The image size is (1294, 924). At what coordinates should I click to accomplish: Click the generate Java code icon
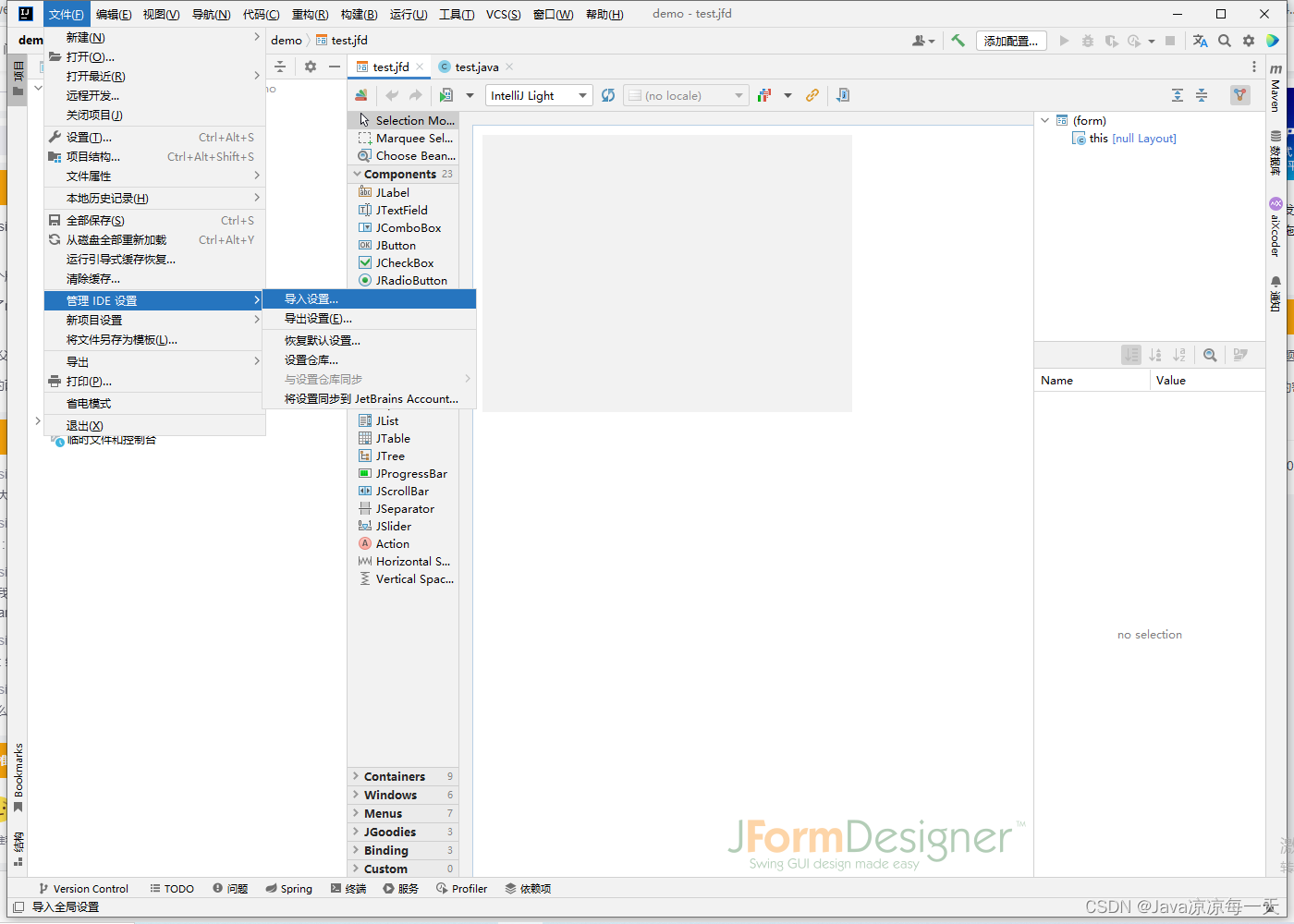point(843,95)
